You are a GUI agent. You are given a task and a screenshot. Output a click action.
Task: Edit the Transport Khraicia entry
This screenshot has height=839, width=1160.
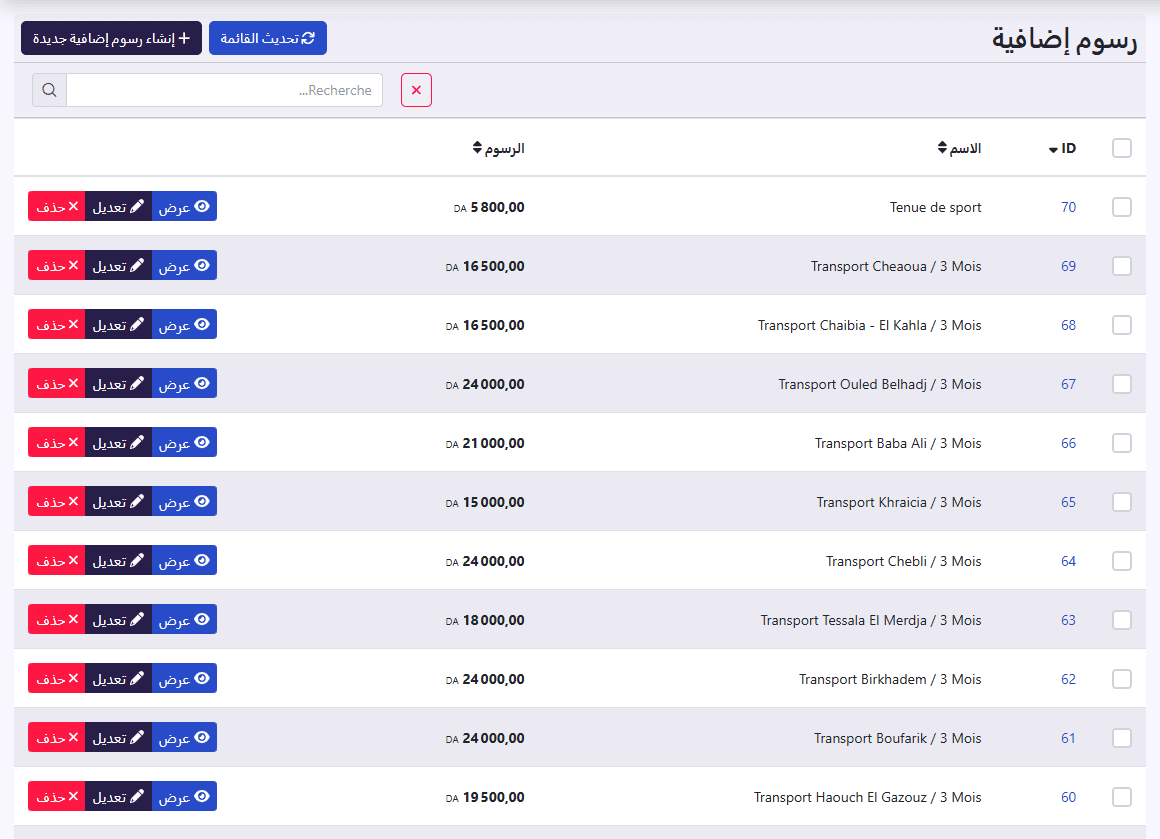(118, 502)
